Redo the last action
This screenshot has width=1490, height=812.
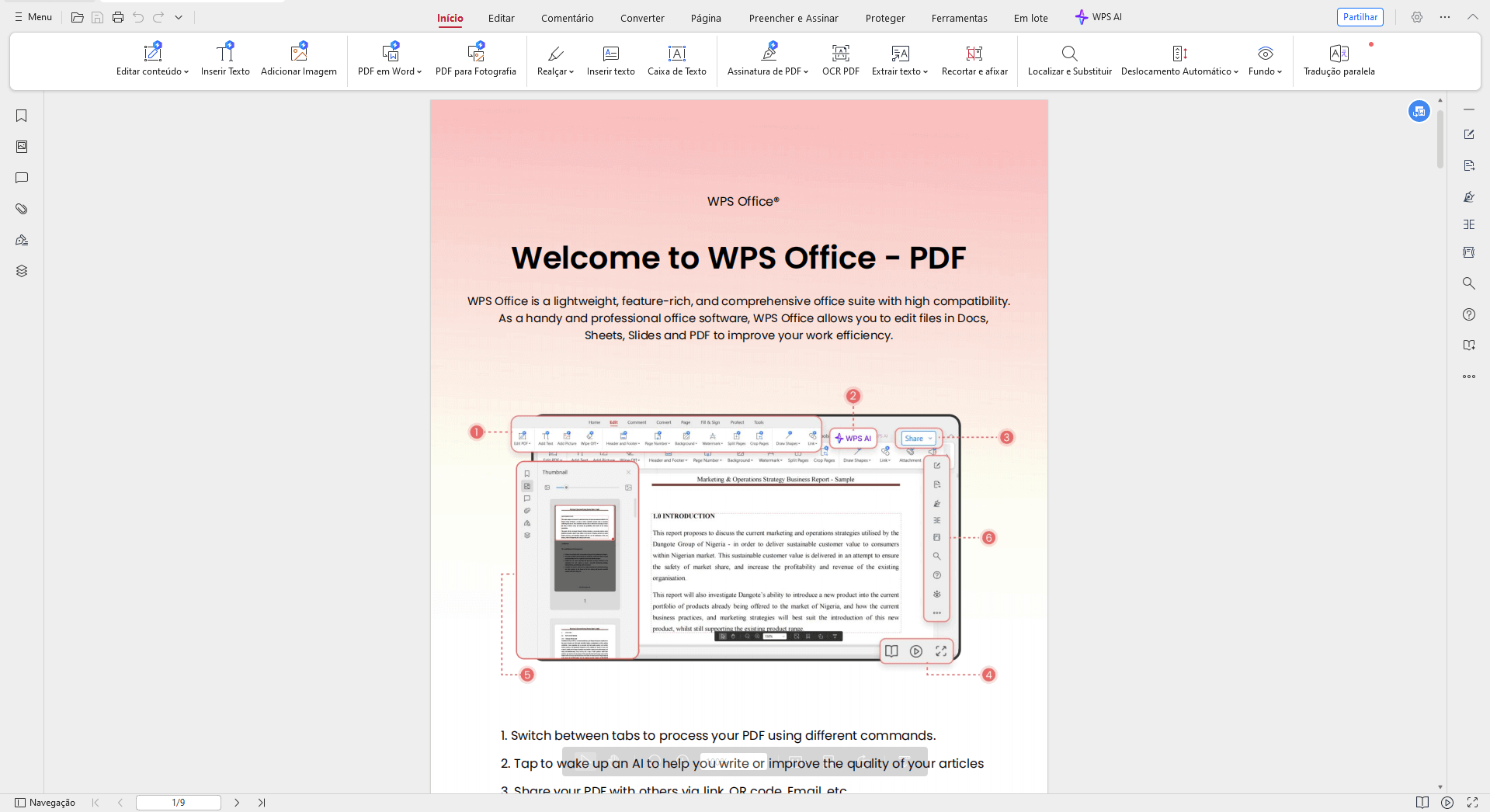pyautogui.click(x=158, y=17)
